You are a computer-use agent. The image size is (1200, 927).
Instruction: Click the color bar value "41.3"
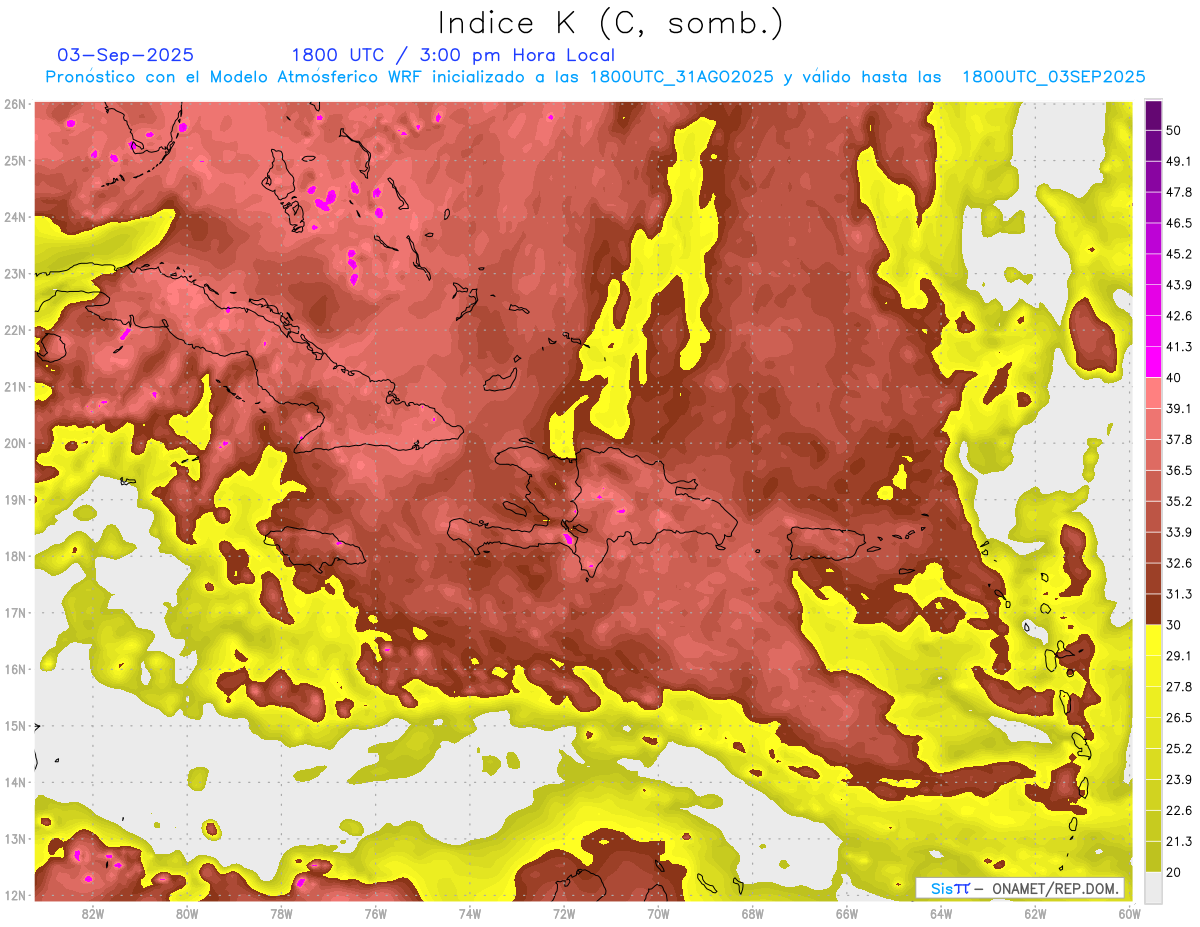click(x=1179, y=347)
